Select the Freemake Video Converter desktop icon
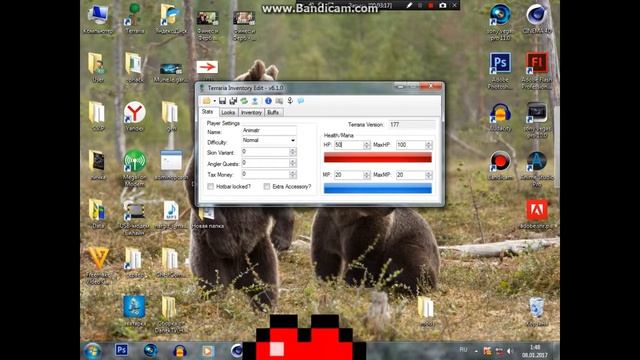 (98, 265)
